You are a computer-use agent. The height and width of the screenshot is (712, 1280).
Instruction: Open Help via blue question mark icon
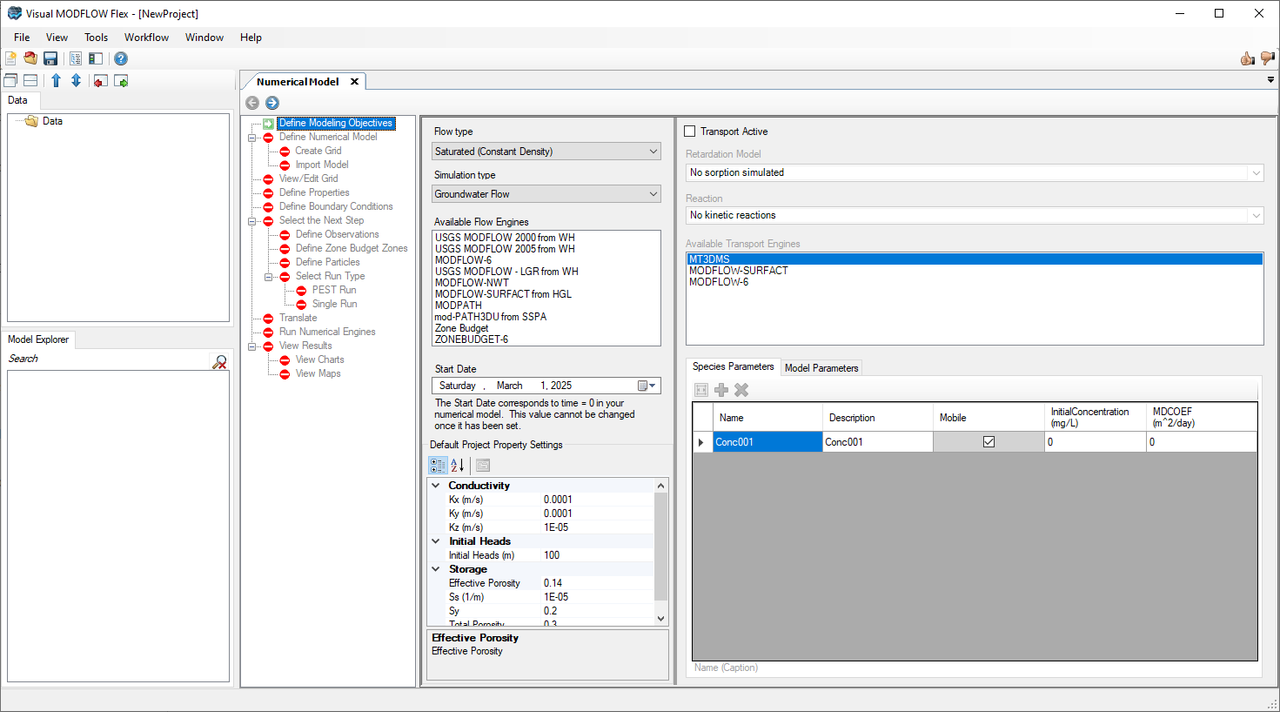pyautogui.click(x=120, y=59)
